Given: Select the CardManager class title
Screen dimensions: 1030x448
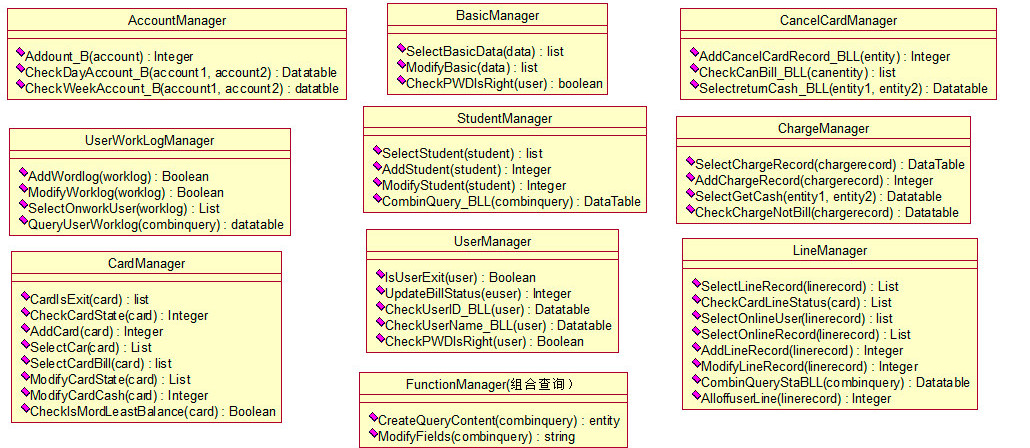Looking at the screenshot, I should point(146,263).
